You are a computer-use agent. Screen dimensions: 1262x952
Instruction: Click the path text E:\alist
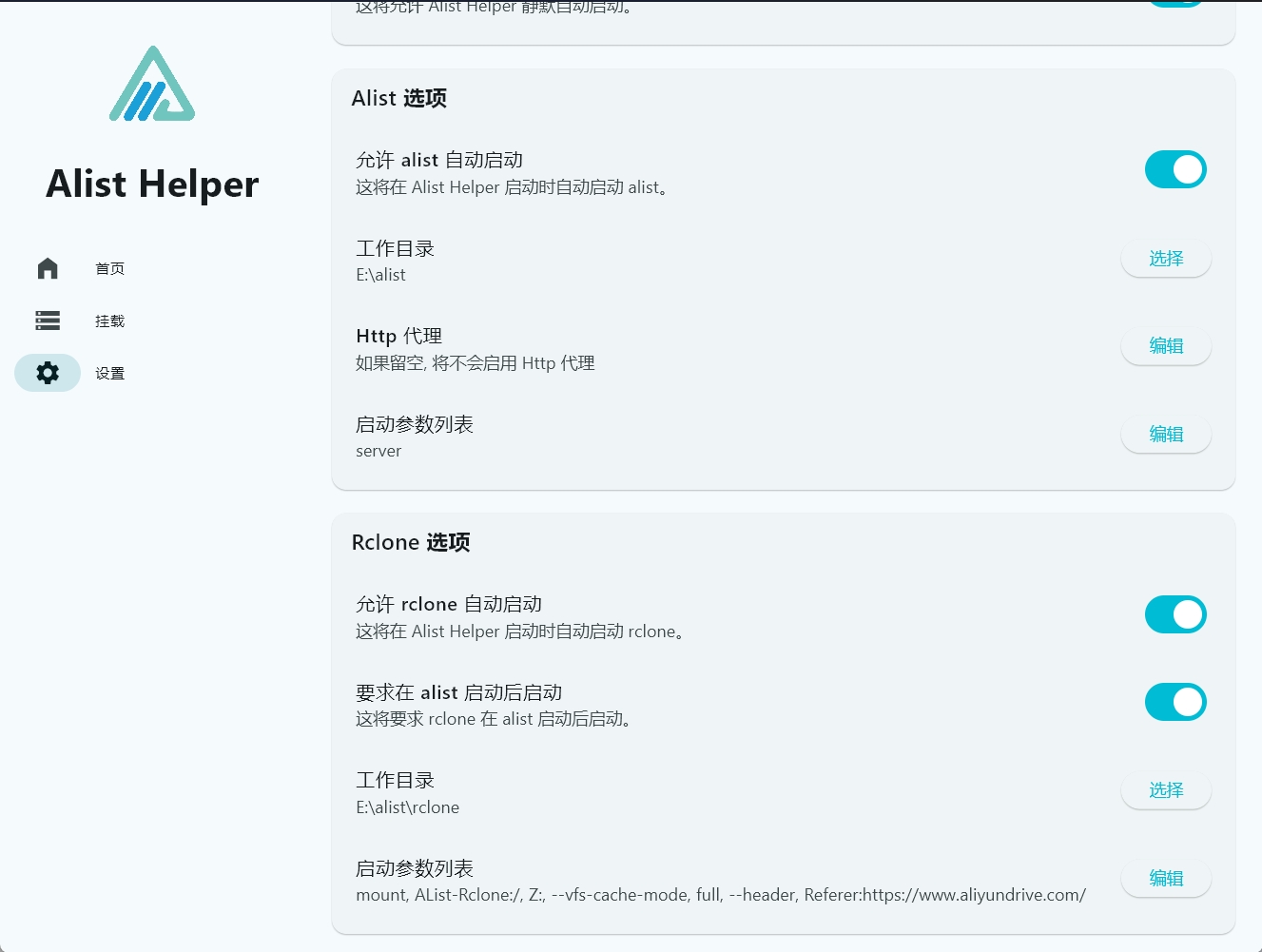click(x=380, y=275)
